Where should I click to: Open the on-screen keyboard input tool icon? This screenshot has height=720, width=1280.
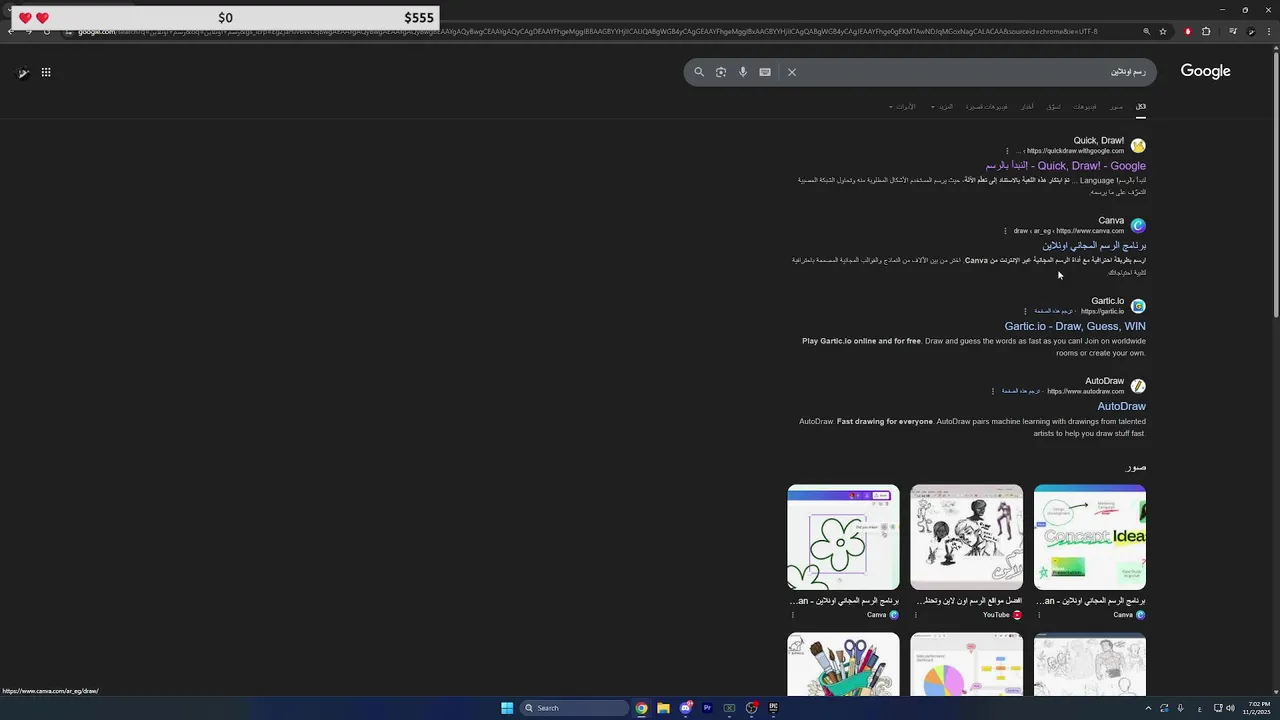pos(765,72)
